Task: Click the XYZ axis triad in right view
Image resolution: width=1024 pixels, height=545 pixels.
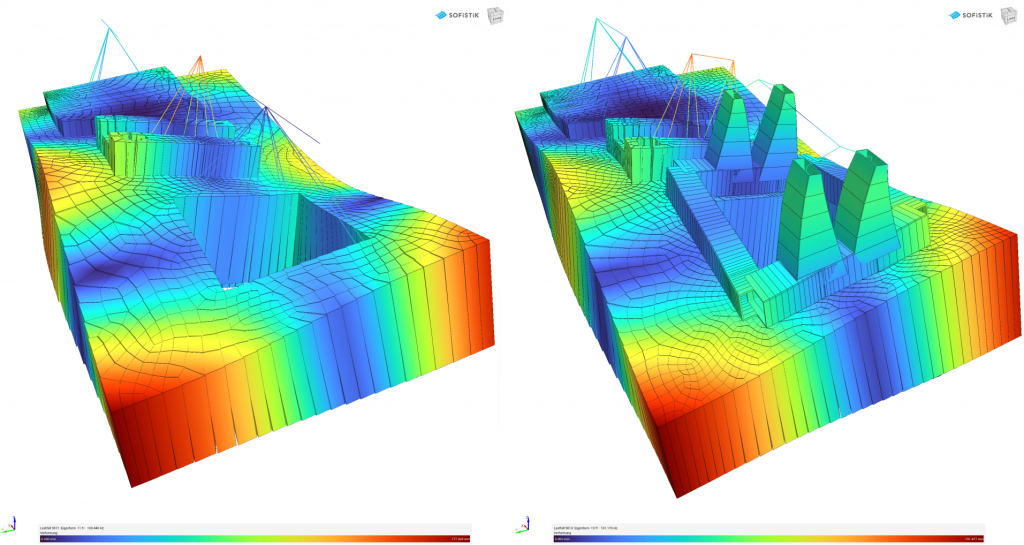Action: pos(521,523)
